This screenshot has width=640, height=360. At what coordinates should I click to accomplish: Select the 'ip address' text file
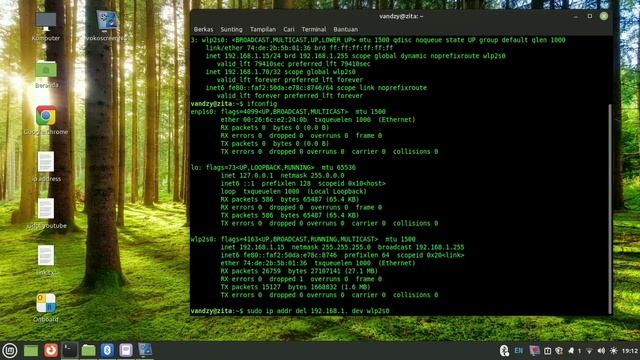click(x=46, y=167)
